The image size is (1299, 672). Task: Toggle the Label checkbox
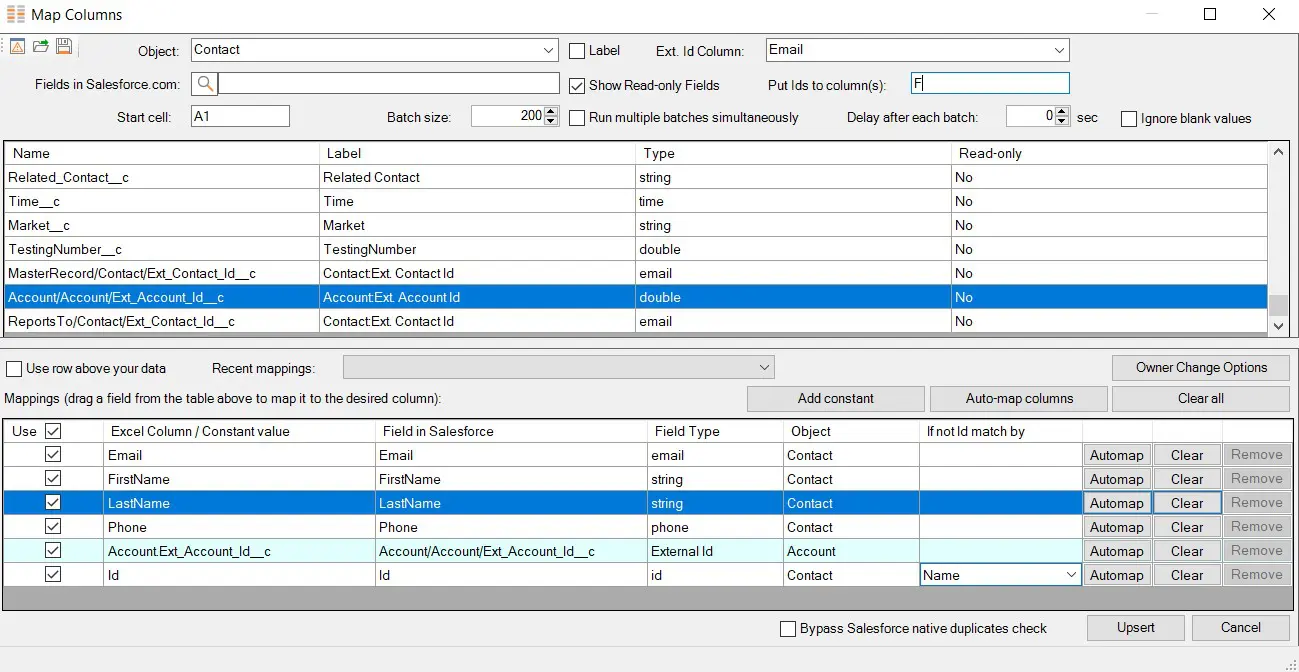(x=577, y=50)
